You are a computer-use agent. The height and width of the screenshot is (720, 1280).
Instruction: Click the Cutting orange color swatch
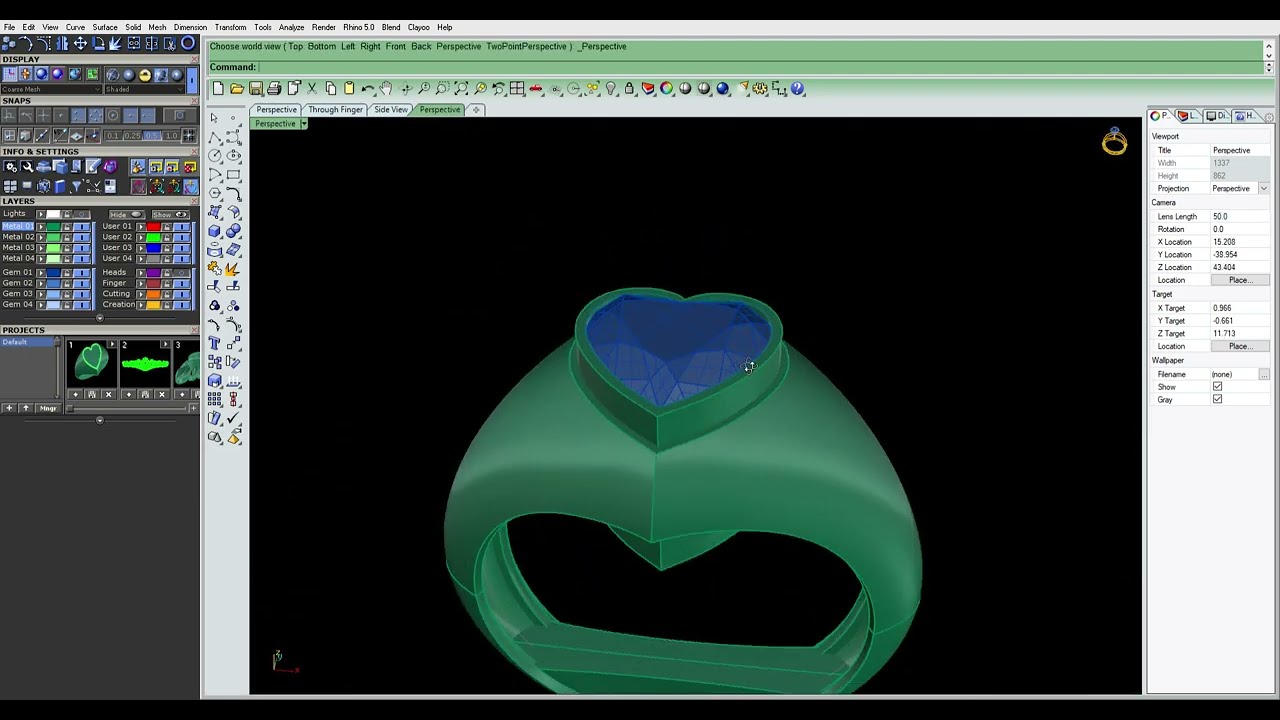click(x=154, y=294)
